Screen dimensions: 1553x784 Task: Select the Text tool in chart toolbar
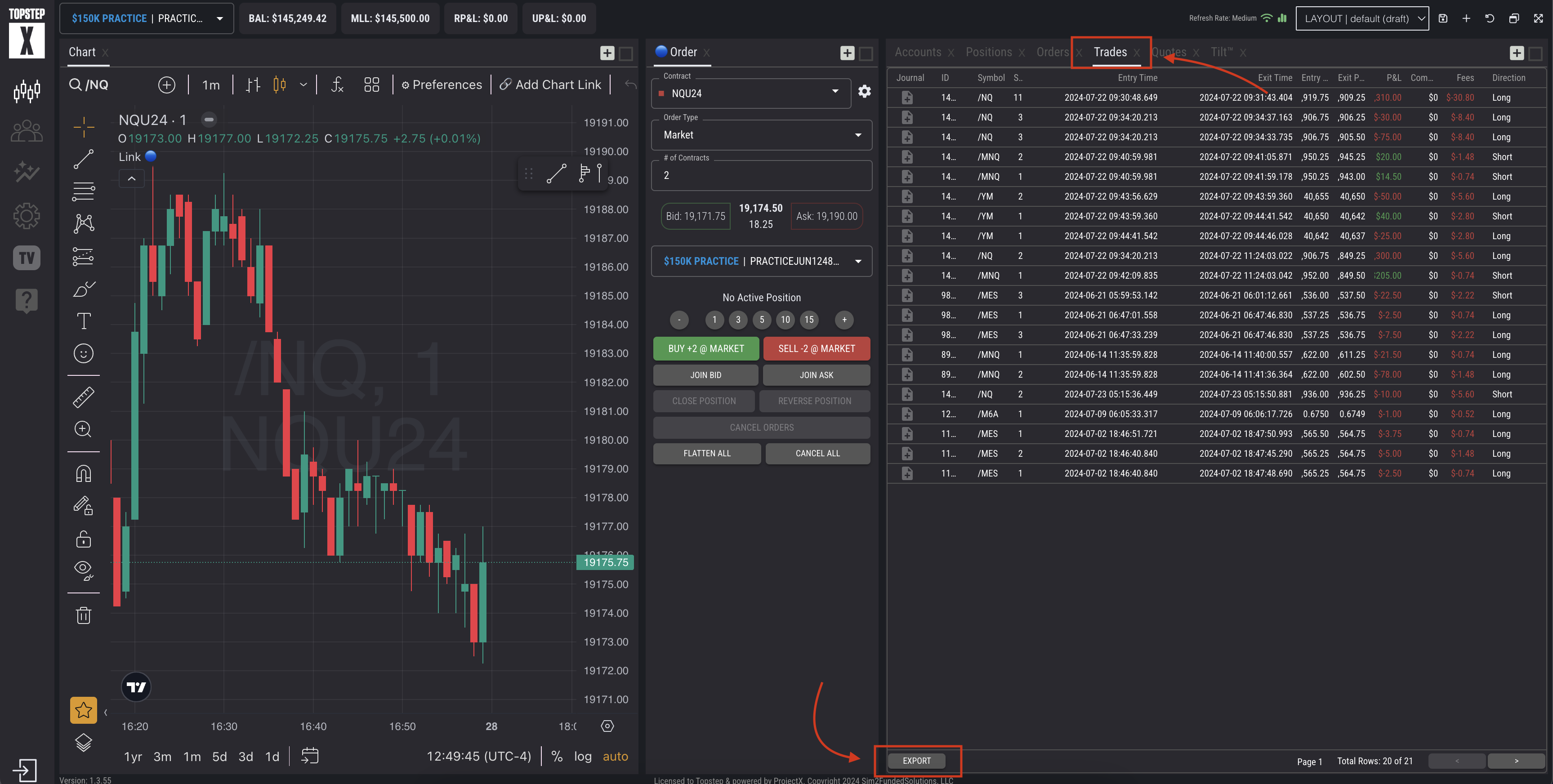(83, 321)
